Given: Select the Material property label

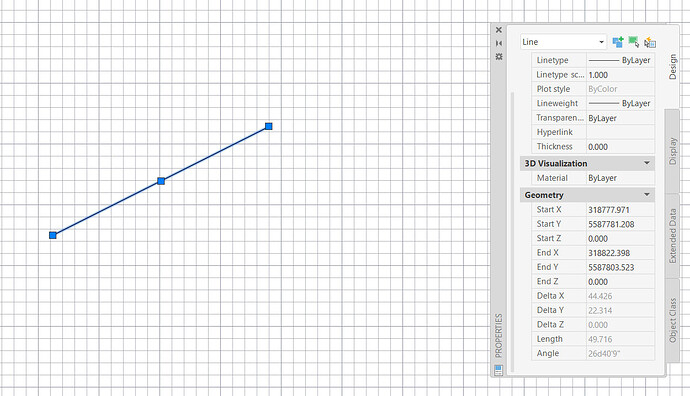Looking at the screenshot, I should 552,178.
